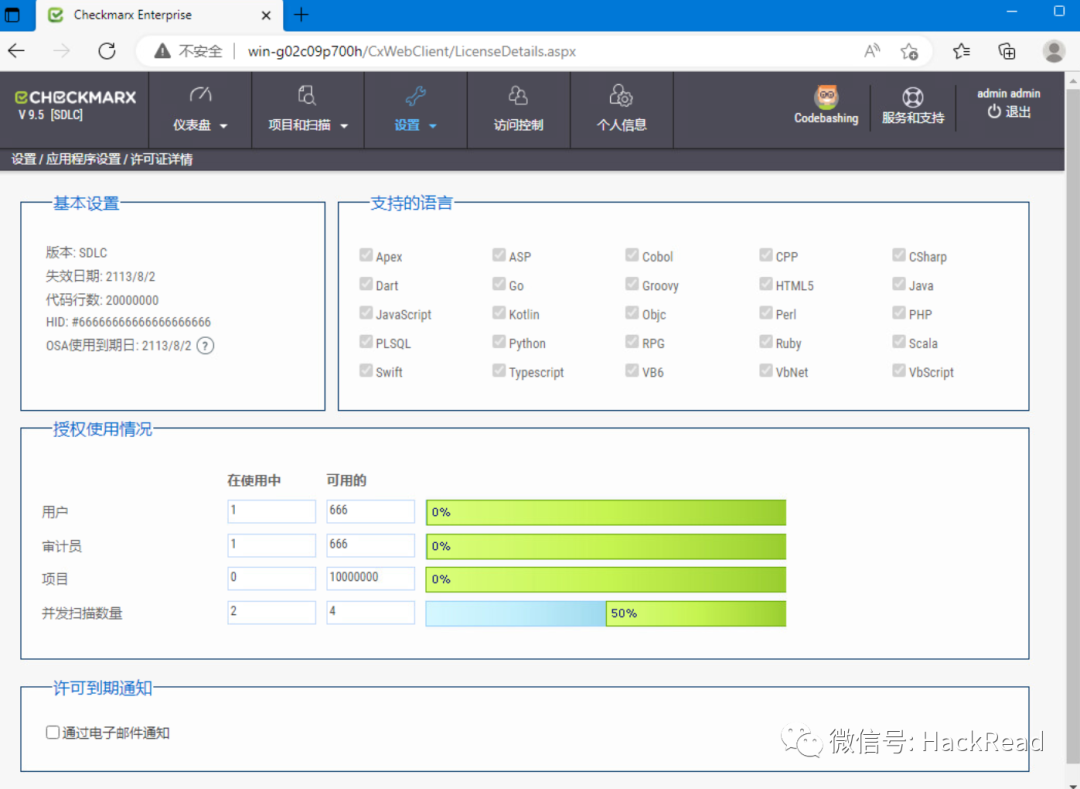Click the concurrent scans 50% progress bar
Viewport: 1080px width, 789px height.
(x=605, y=613)
